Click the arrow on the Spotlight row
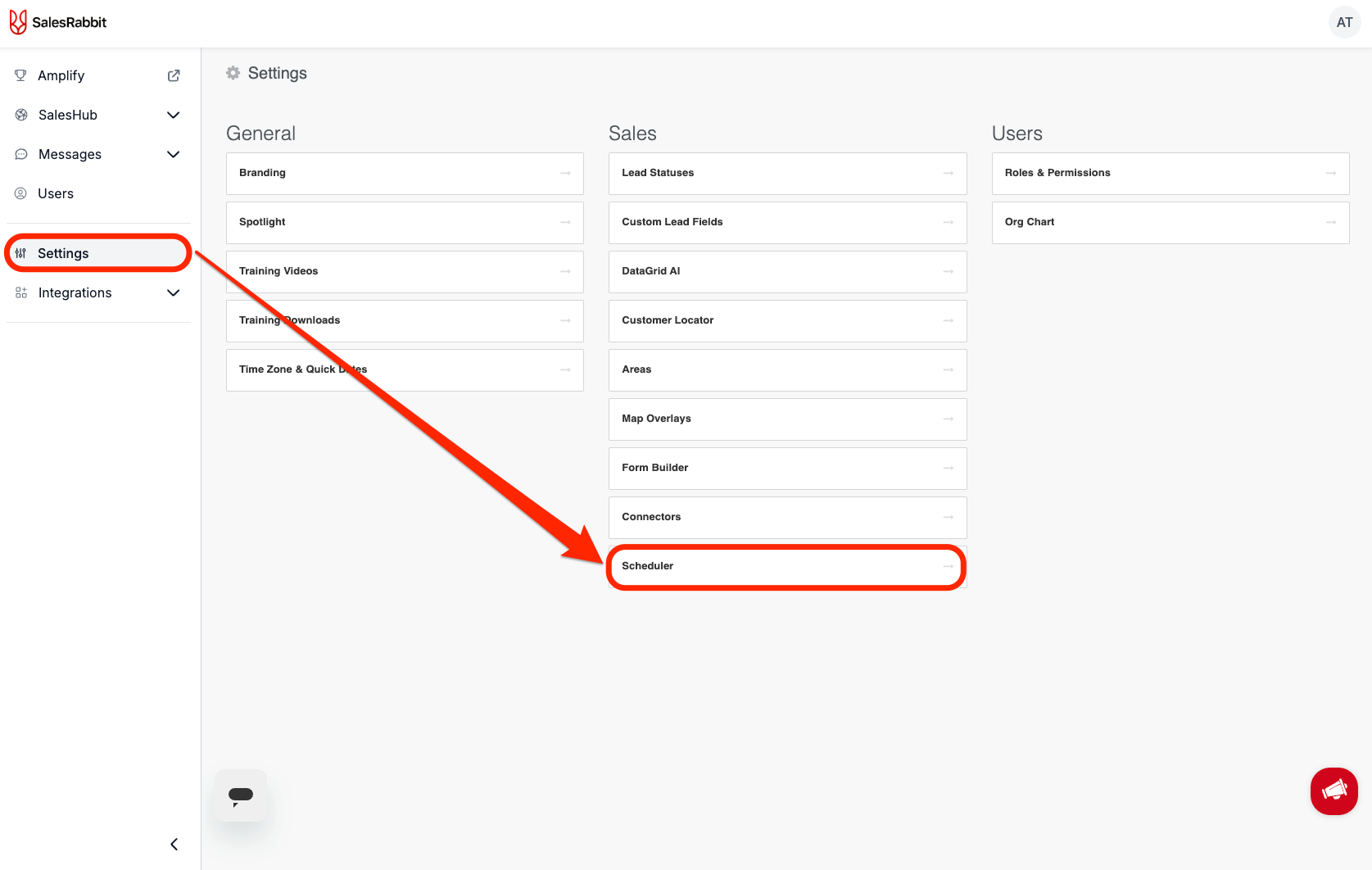The height and width of the screenshot is (870, 1372). tap(565, 222)
